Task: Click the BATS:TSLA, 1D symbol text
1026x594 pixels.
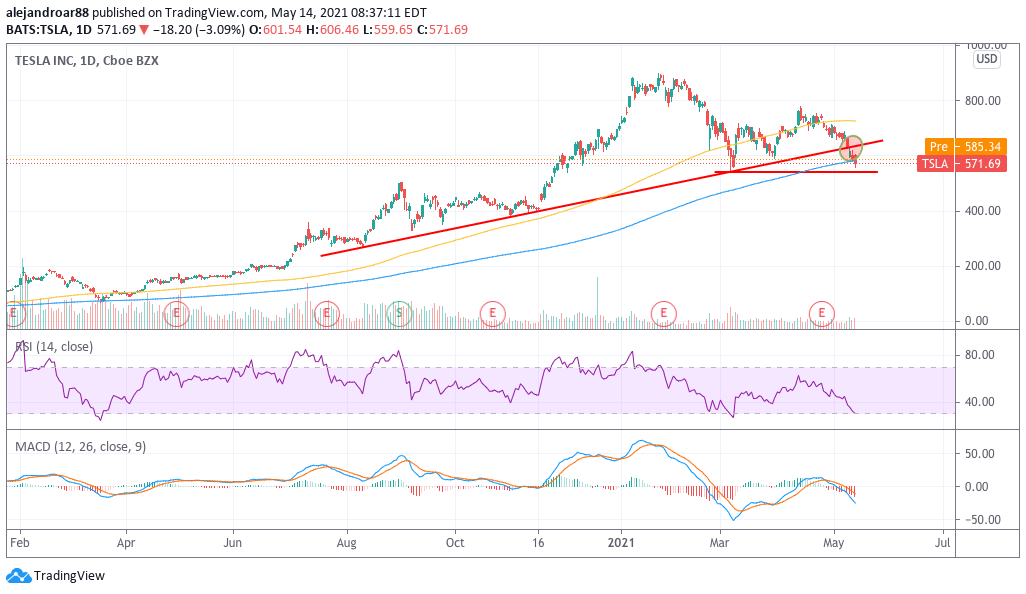Action: click(x=49, y=29)
